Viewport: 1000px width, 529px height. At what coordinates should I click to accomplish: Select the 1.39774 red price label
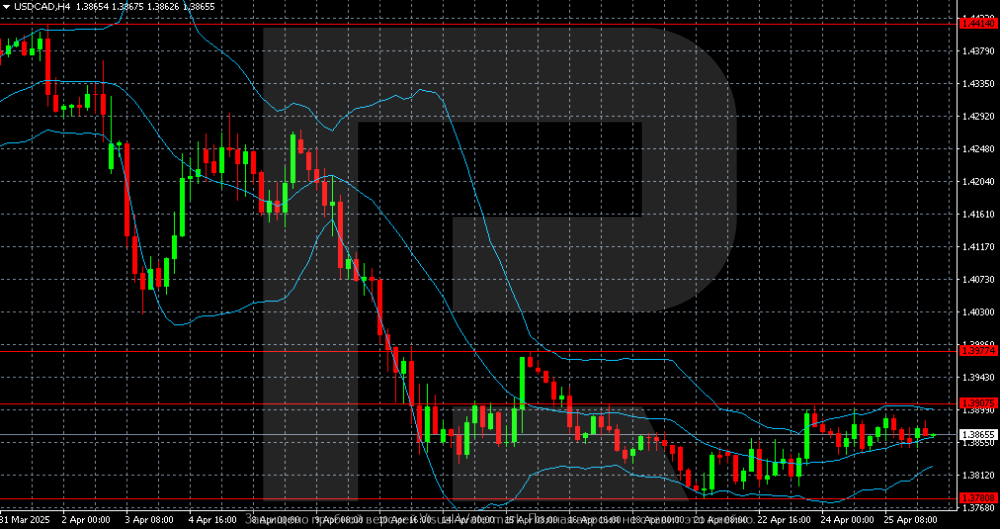[976, 350]
